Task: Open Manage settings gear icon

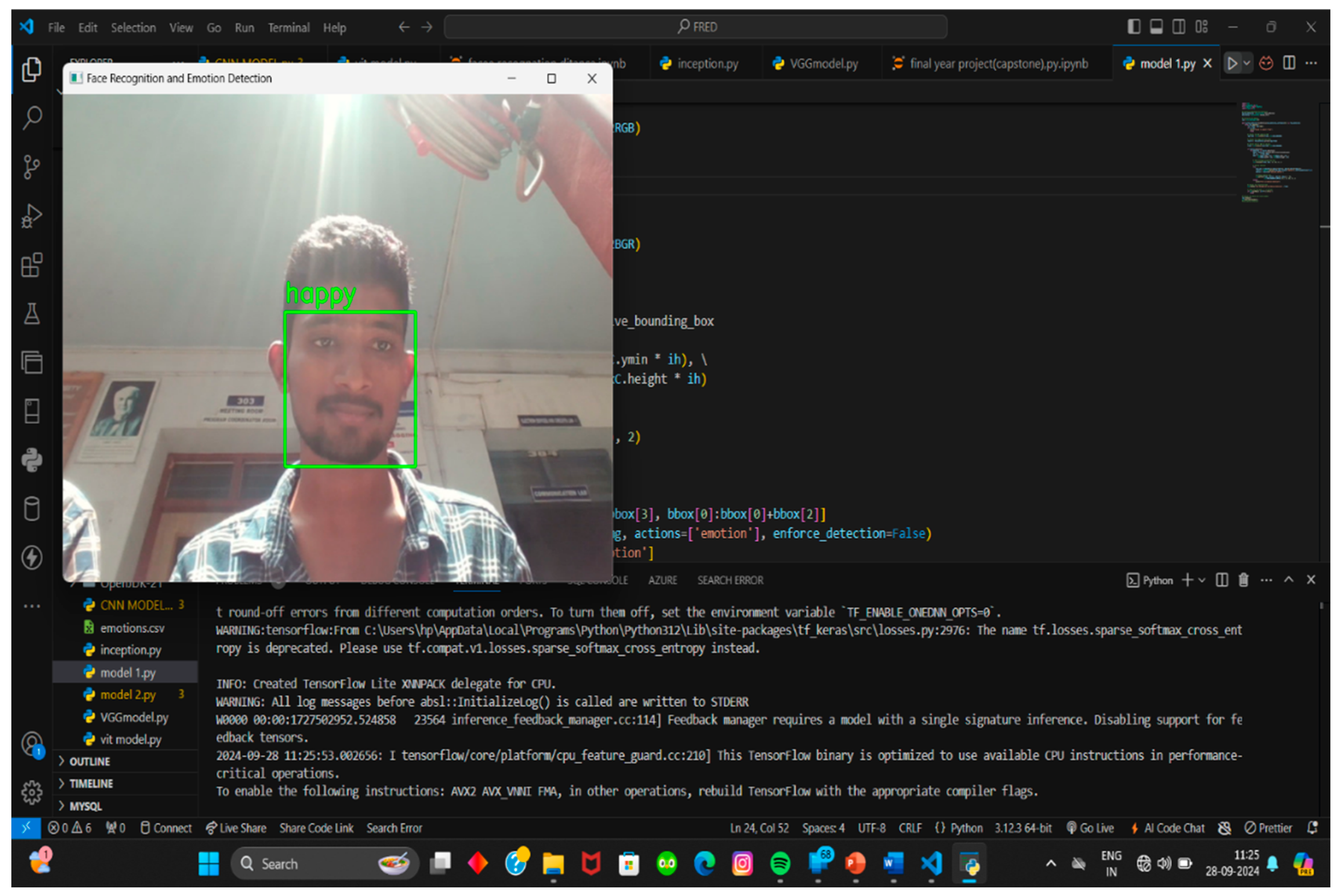Action: pos(32,792)
